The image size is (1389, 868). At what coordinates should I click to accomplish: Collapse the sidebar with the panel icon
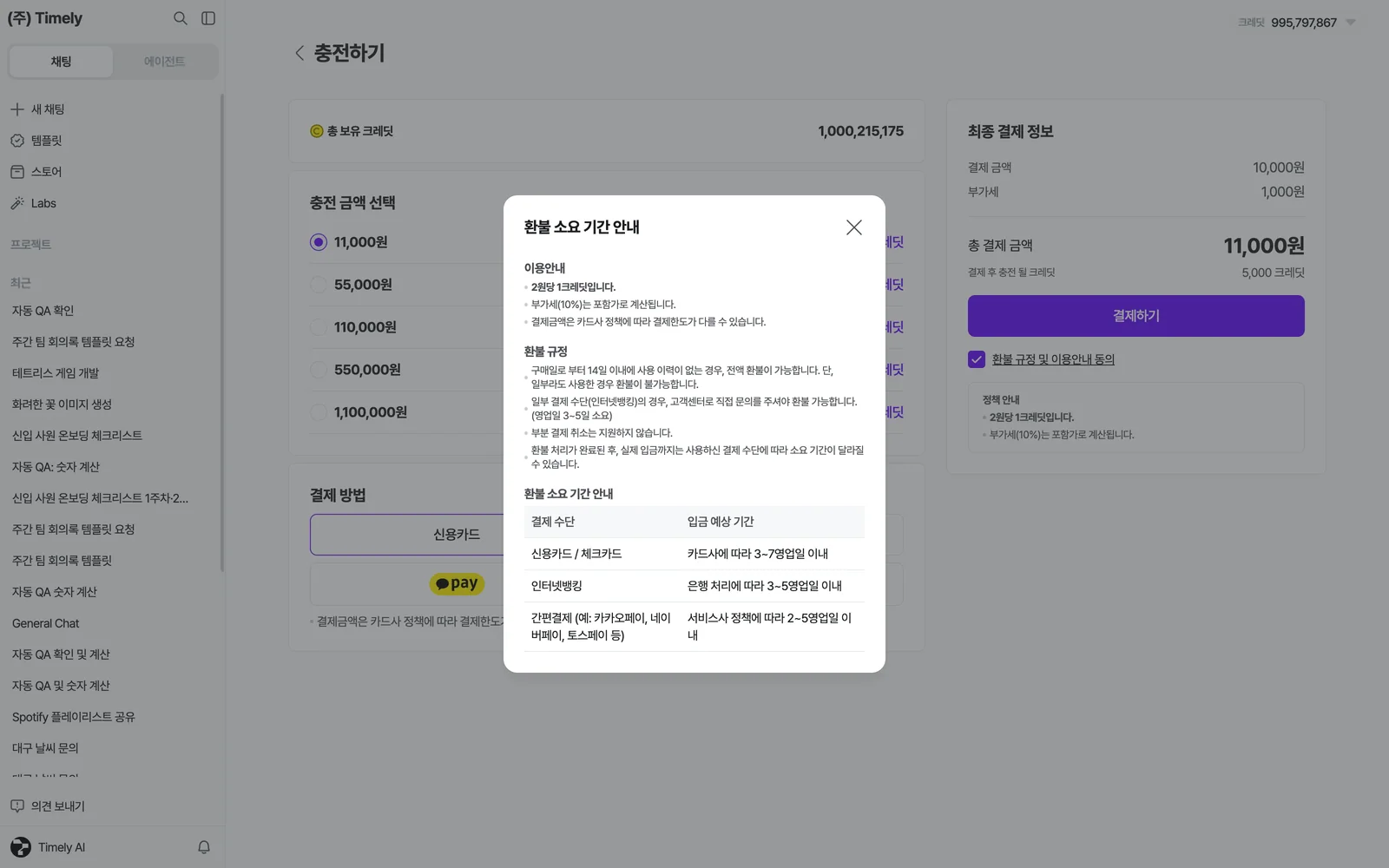208,18
